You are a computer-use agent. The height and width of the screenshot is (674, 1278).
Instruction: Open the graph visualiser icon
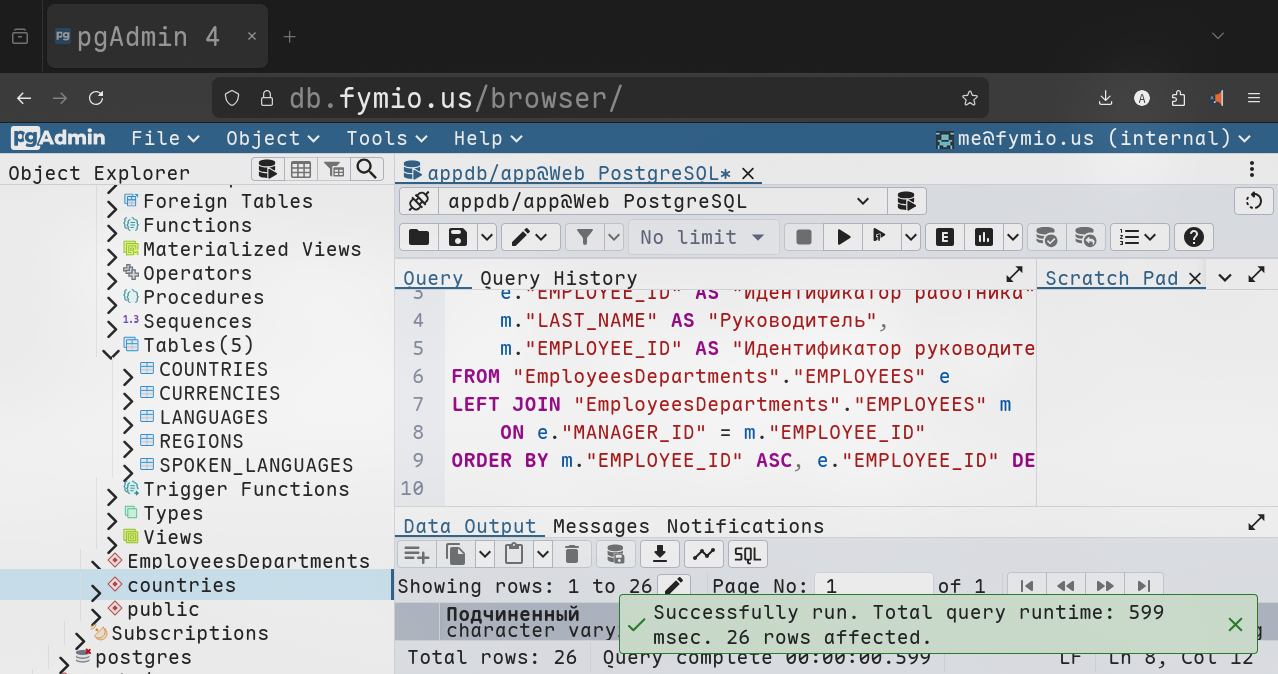pos(704,554)
